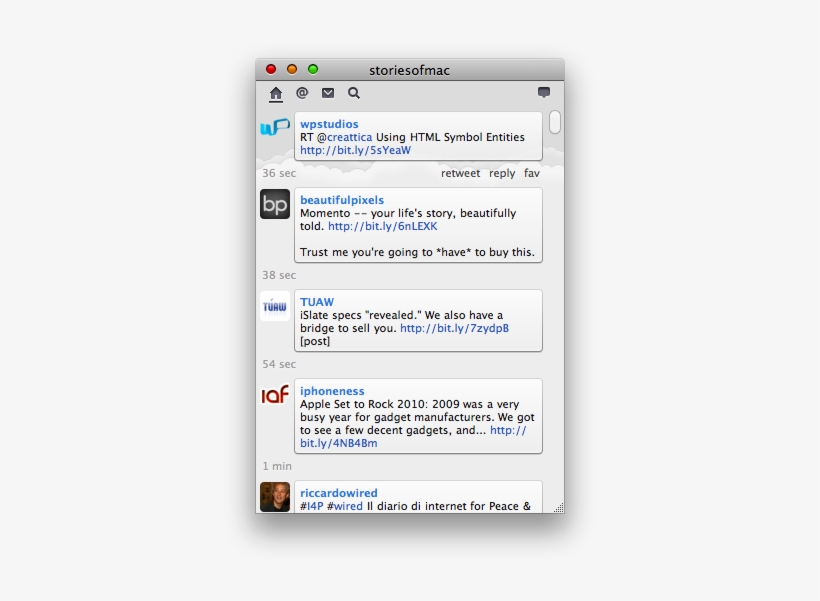This screenshot has height=601, width=820.
Task: Compose a tweet with the speech bubble icon
Action: pos(542,92)
